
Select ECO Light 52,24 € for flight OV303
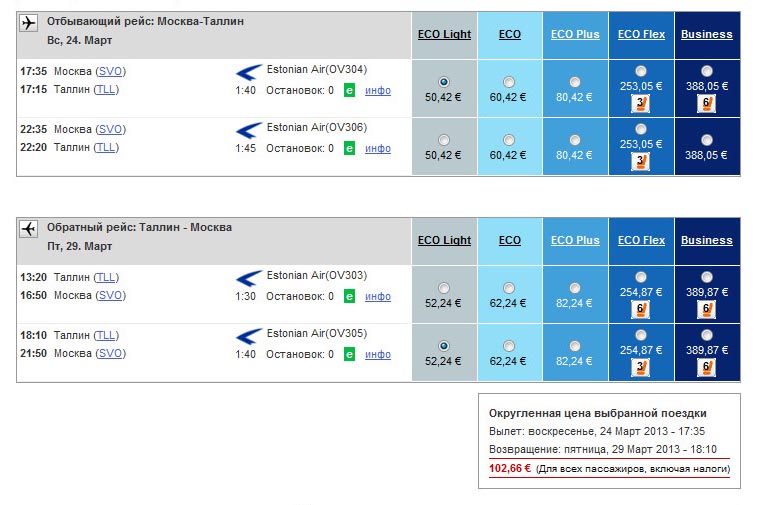tap(444, 288)
